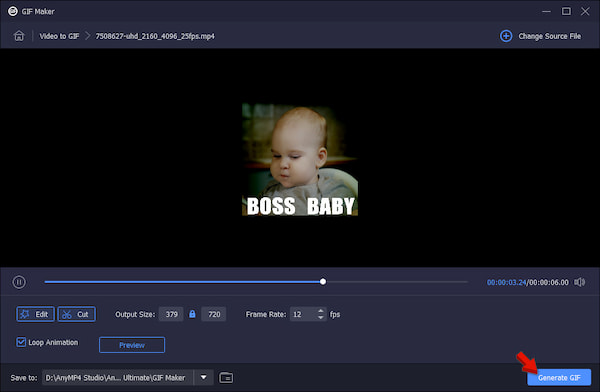Click the Output Size width field 379
The width and height of the screenshot is (600, 392).
click(171, 314)
